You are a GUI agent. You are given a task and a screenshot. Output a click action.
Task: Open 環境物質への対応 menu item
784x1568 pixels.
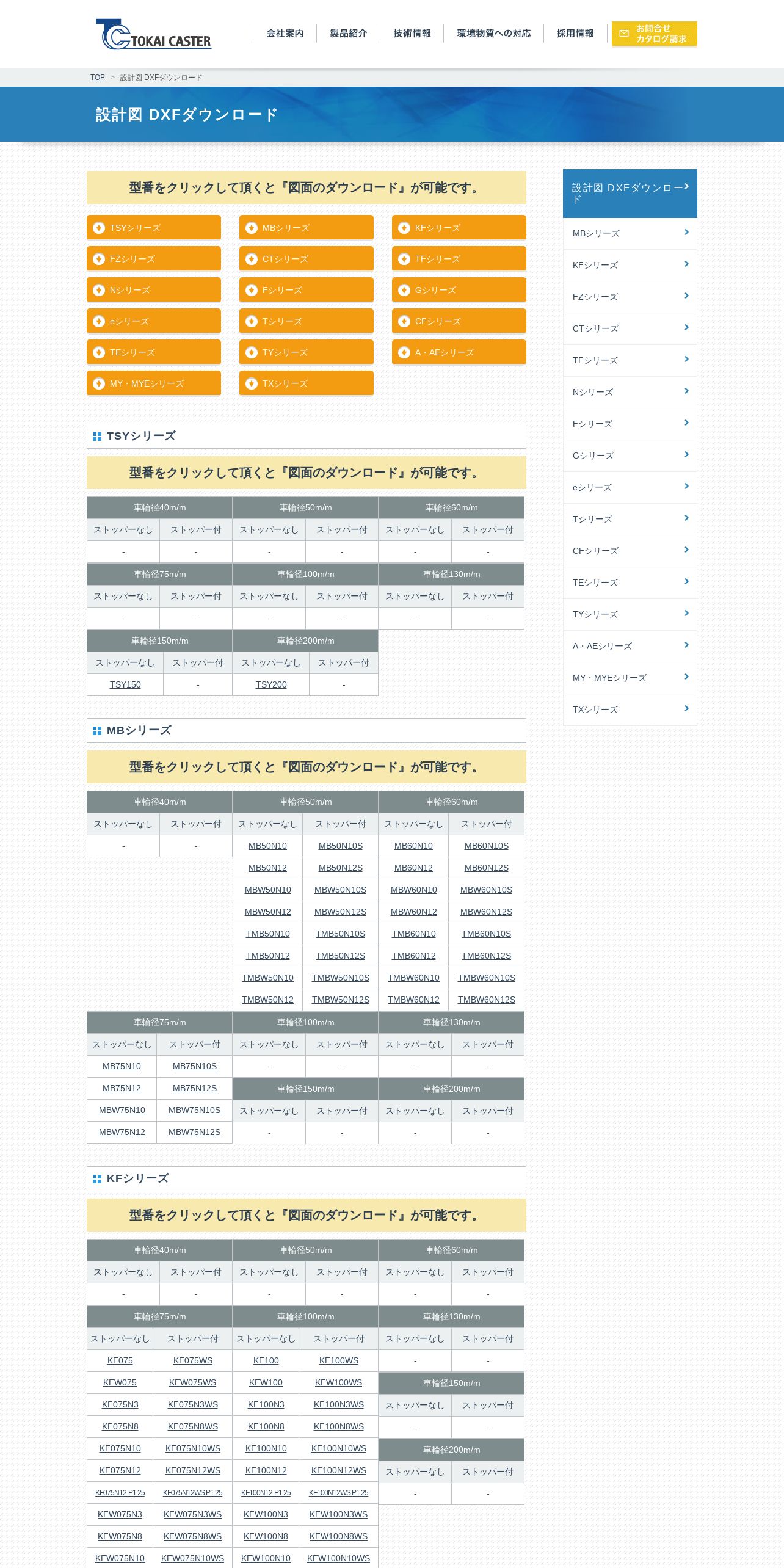tap(494, 34)
